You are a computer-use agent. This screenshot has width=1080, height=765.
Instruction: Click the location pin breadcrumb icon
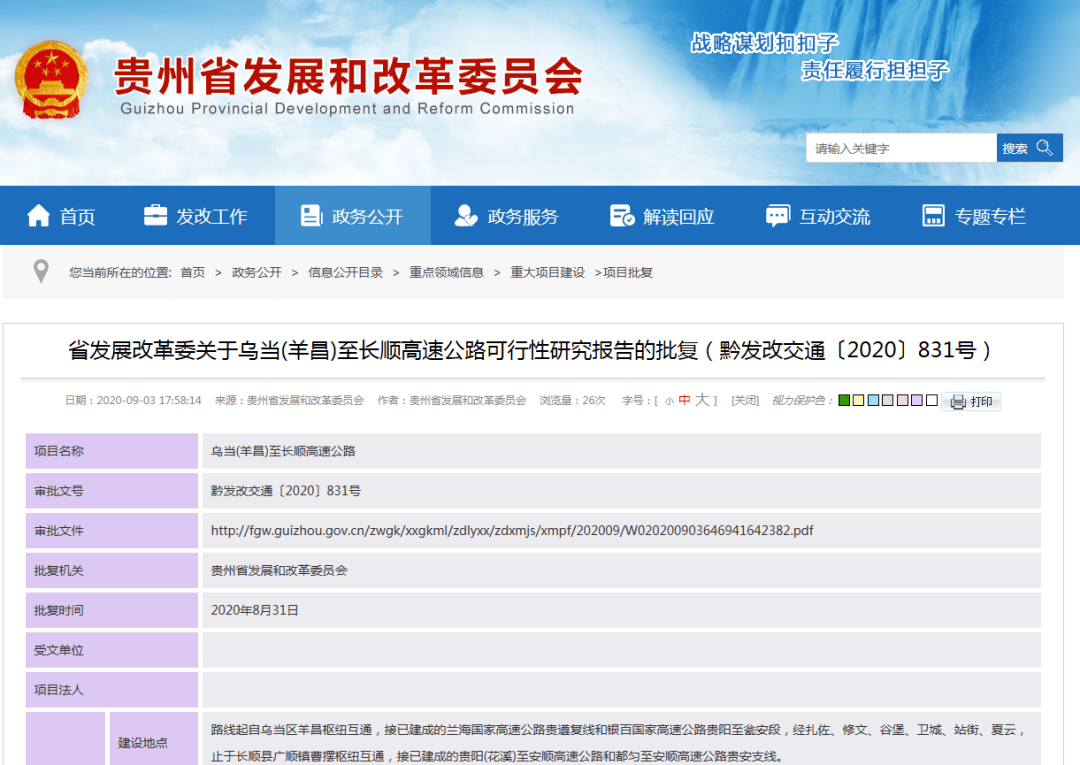tap(40, 270)
